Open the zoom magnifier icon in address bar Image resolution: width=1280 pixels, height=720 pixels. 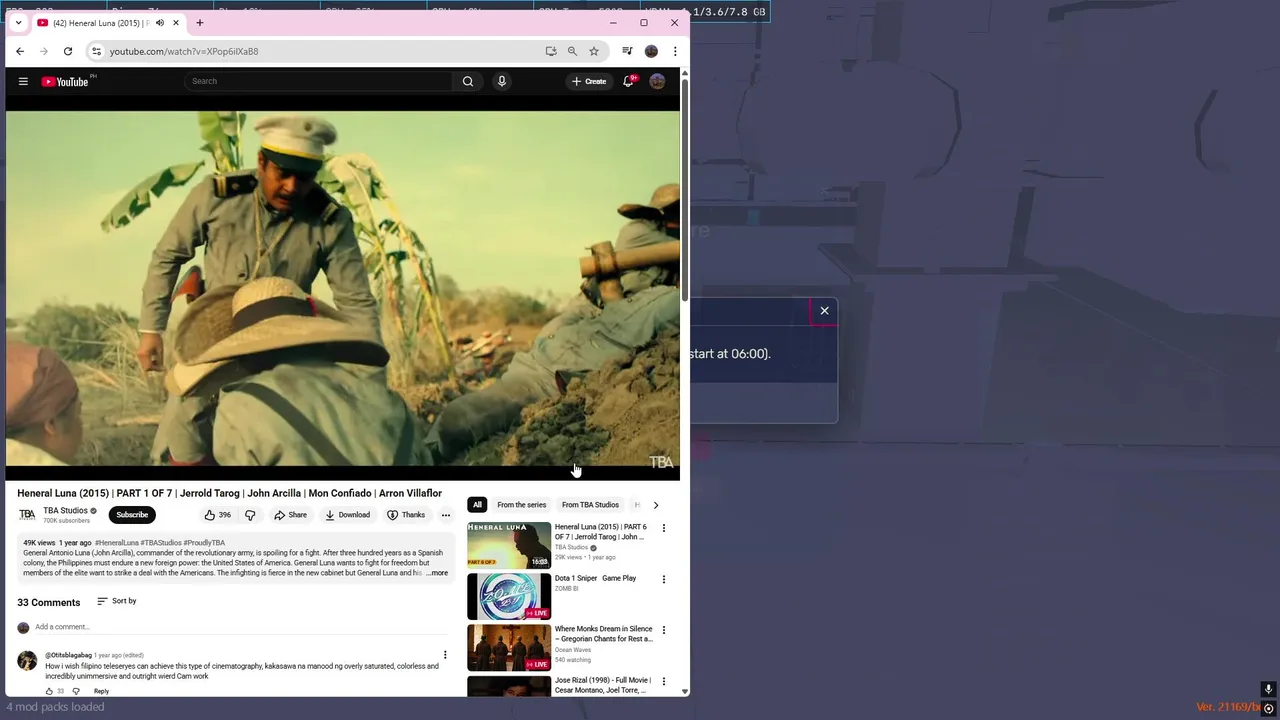point(572,51)
